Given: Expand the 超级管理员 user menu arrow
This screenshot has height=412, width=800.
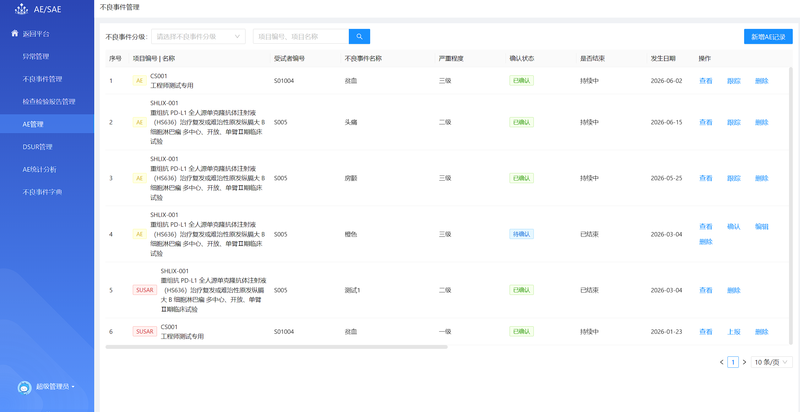Looking at the screenshot, I should pos(73,387).
